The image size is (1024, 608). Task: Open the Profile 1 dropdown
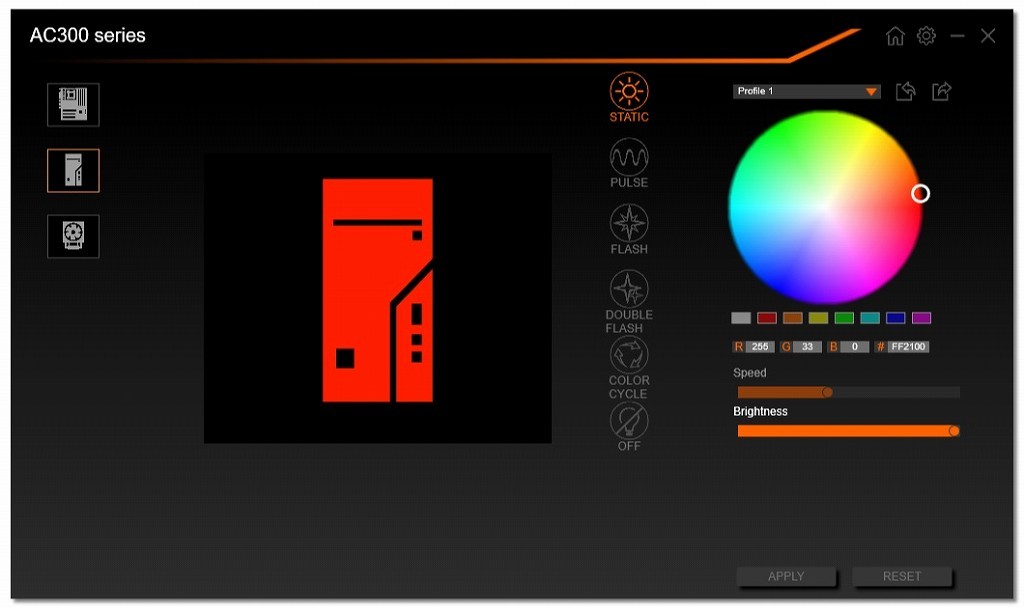pyautogui.click(x=807, y=91)
